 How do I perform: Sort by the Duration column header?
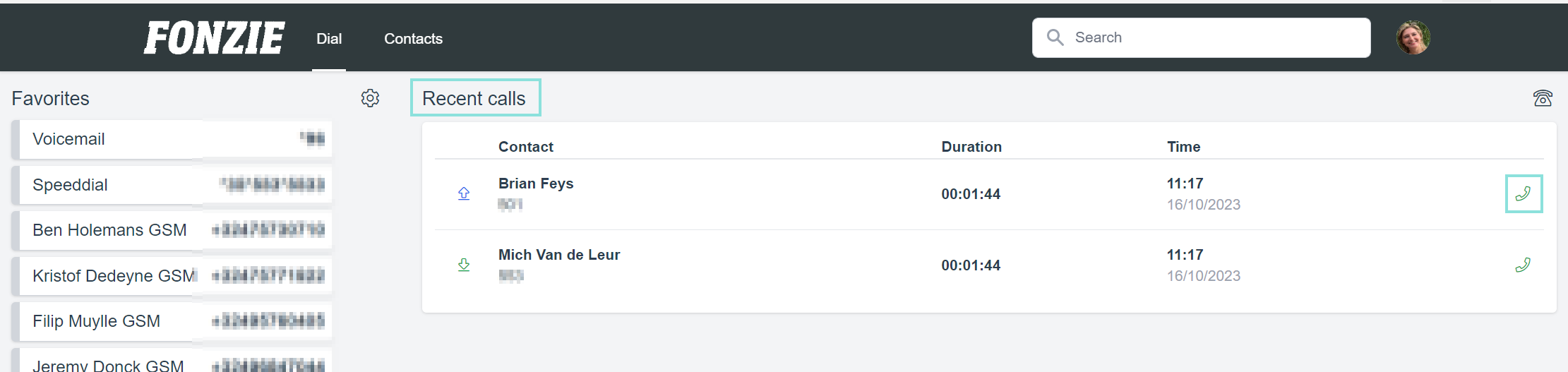tap(971, 147)
